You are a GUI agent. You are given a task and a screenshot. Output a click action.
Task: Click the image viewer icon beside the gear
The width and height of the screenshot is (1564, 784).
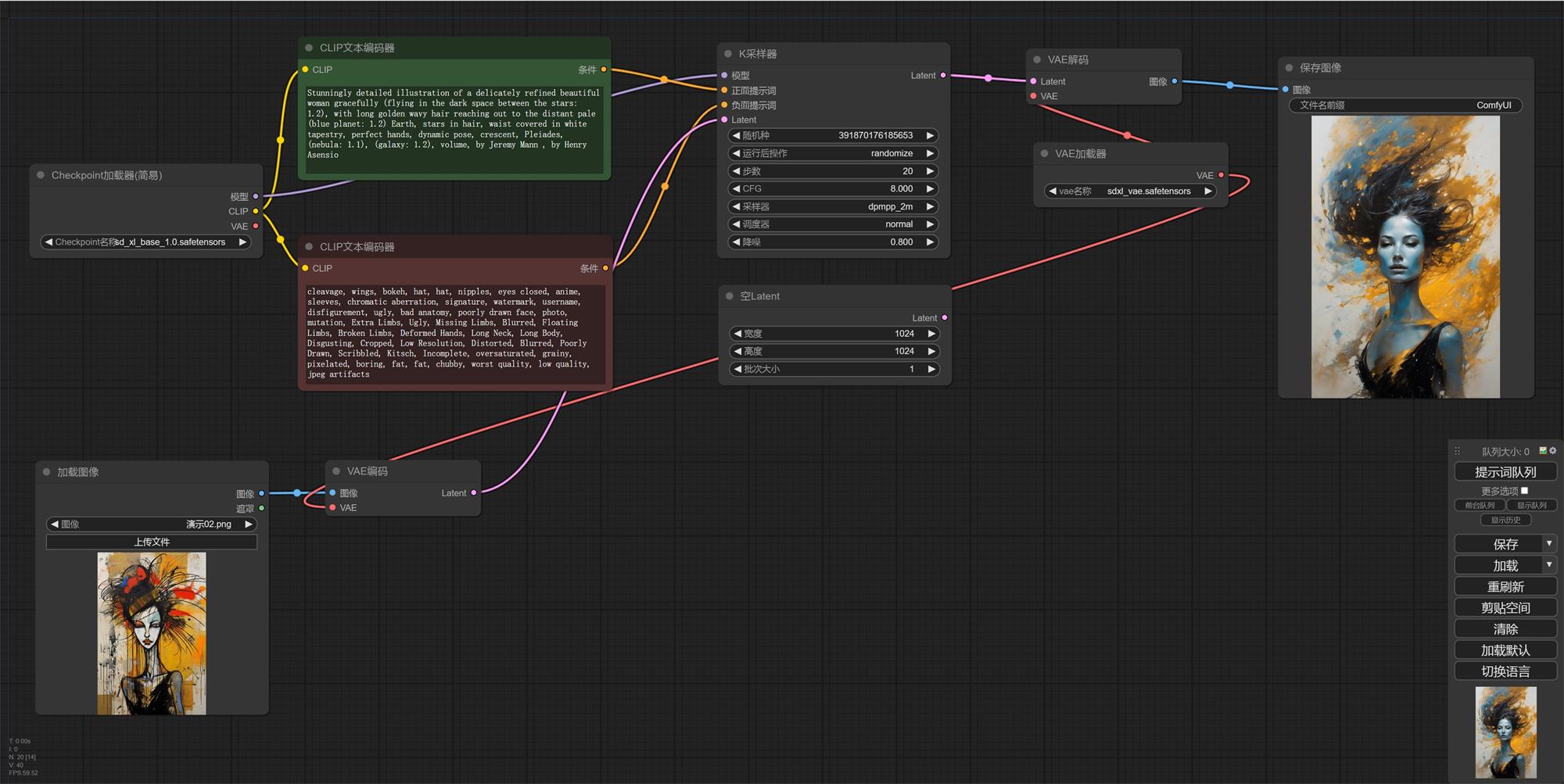(x=1543, y=450)
